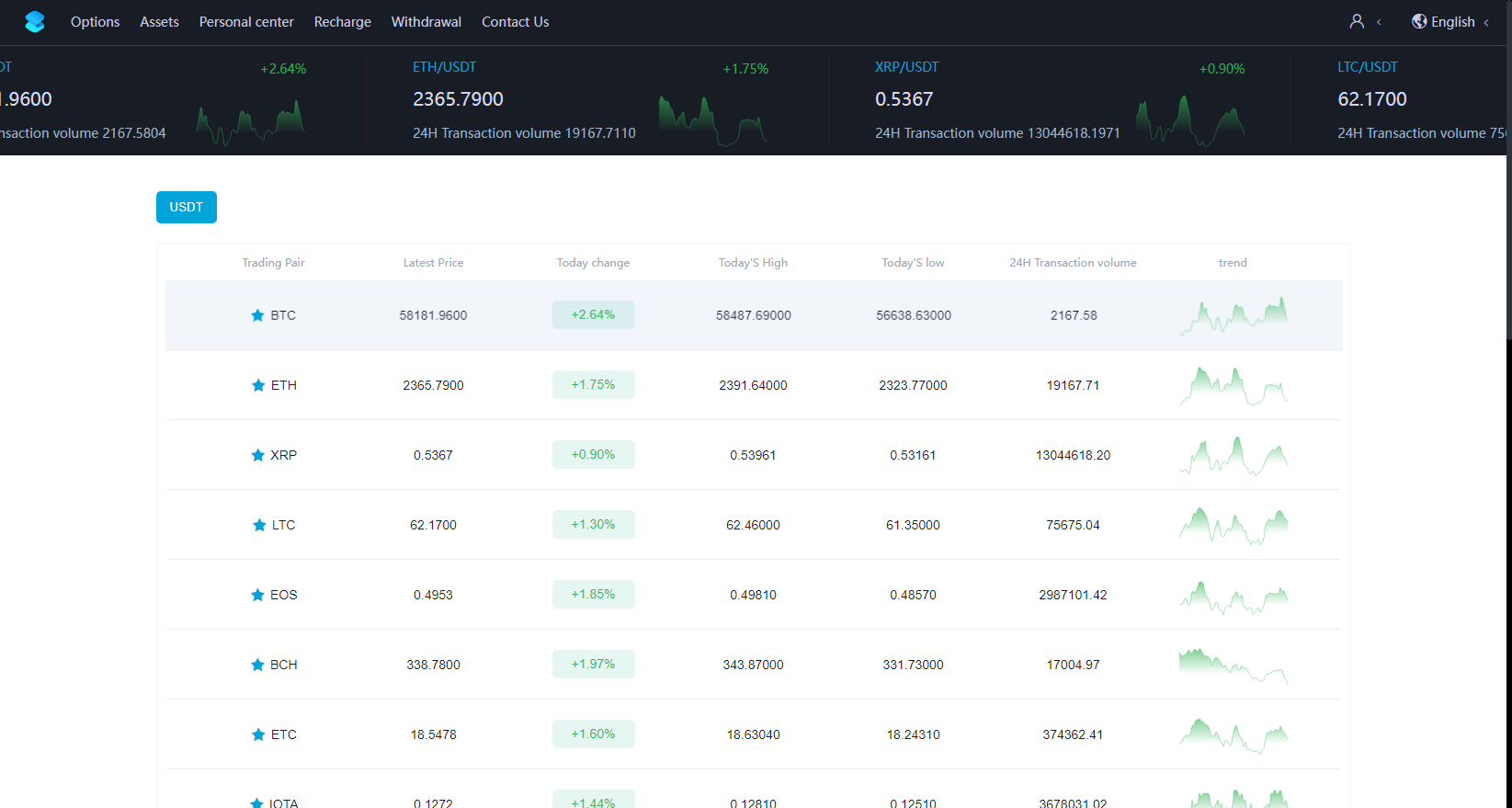Select the USDT market button
The image size is (1512, 808).
coord(187,207)
